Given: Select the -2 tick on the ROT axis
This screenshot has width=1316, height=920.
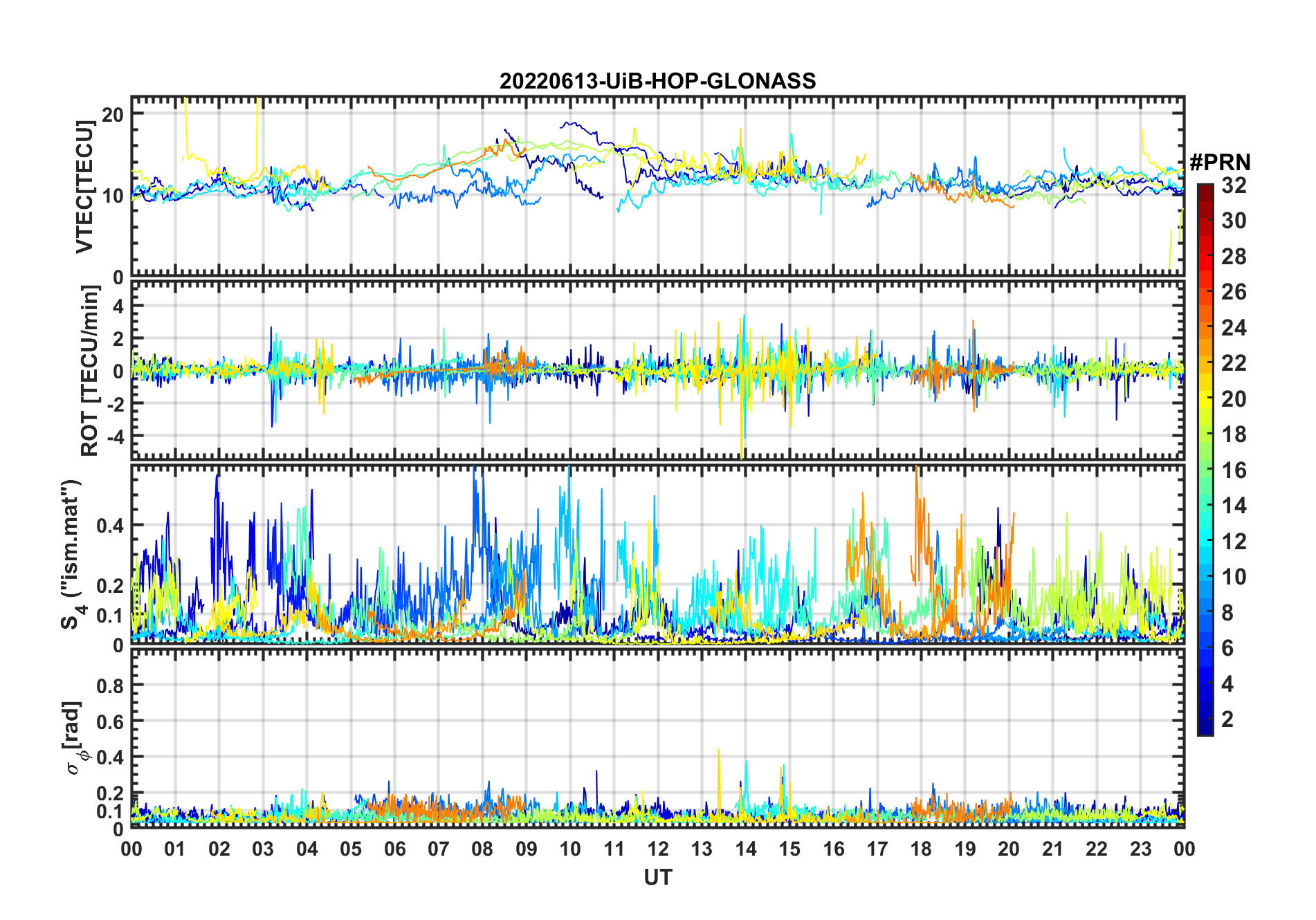Looking at the screenshot, I should [x=116, y=404].
